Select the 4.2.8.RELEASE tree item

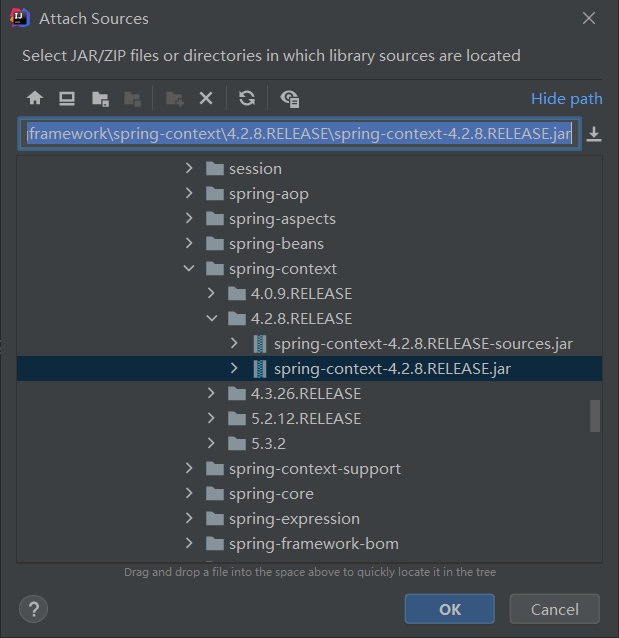click(x=301, y=319)
